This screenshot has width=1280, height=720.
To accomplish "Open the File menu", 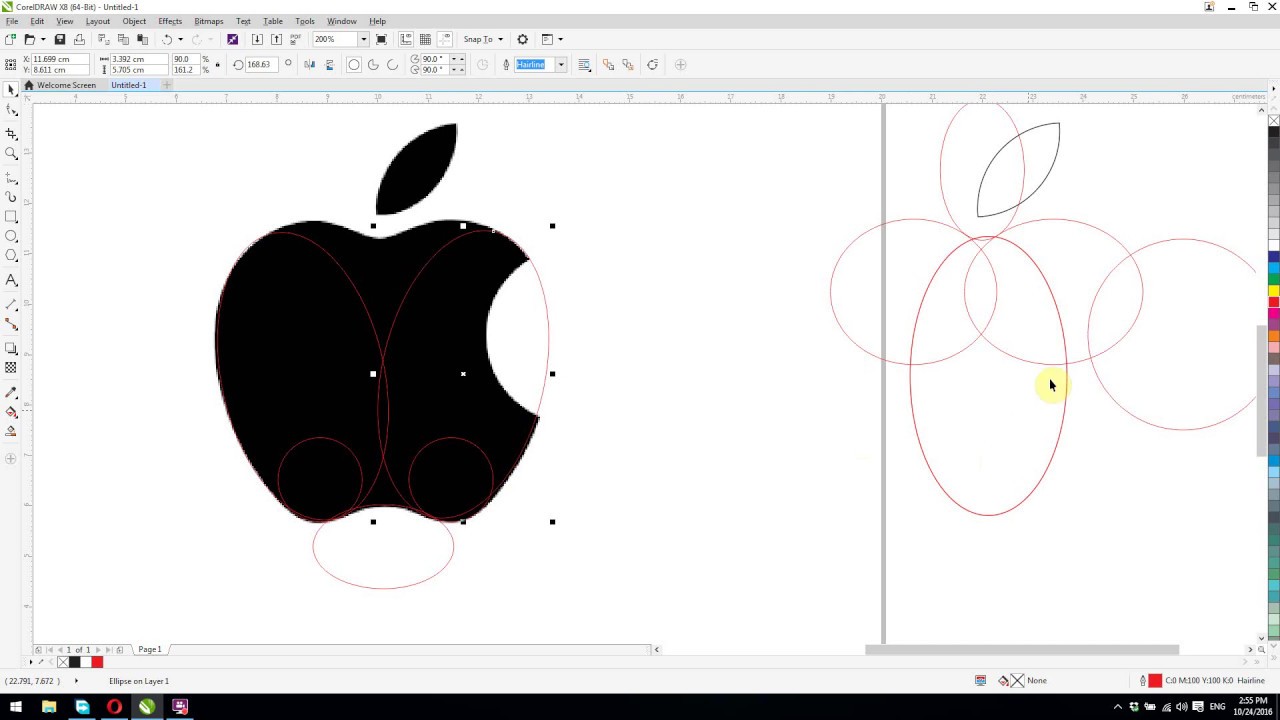I will pos(12,21).
